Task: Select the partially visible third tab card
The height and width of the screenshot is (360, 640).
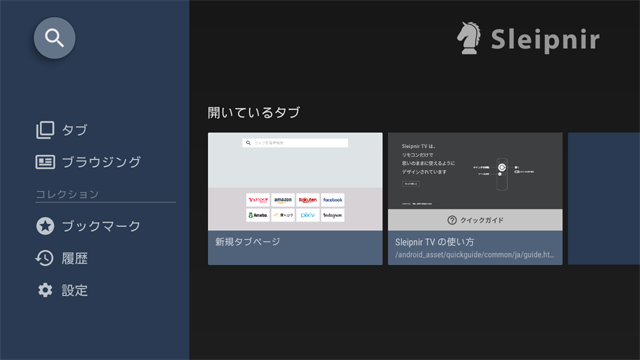Action: pyautogui.click(x=604, y=198)
